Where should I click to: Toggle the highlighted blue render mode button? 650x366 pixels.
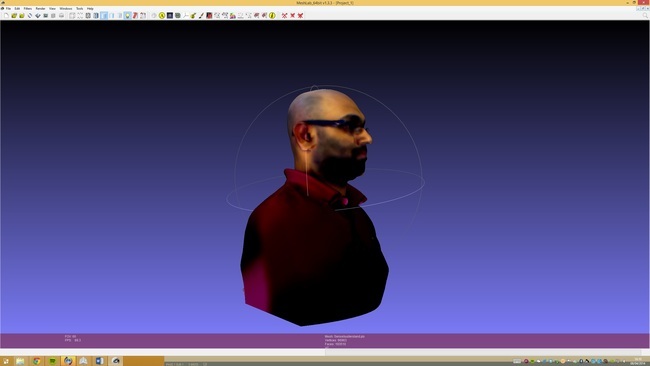coord(104,15)
